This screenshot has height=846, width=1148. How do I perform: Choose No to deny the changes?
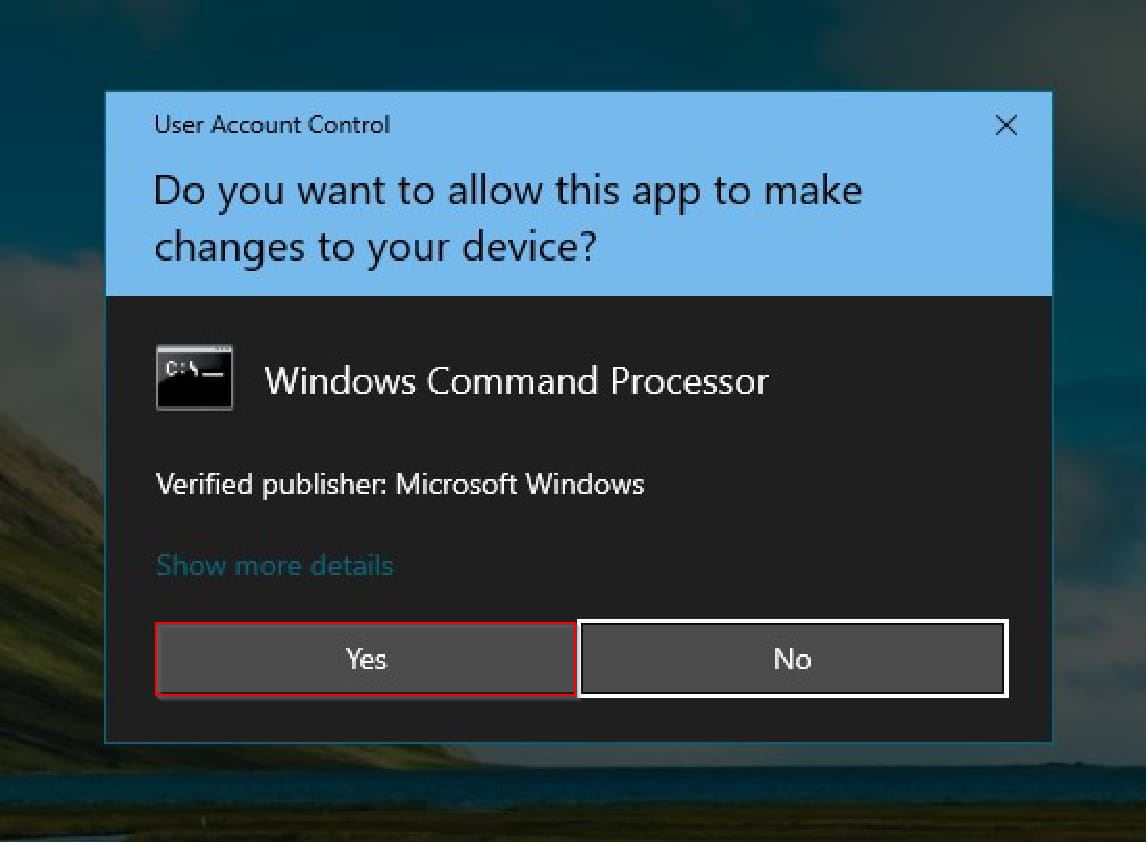[793, 659]
